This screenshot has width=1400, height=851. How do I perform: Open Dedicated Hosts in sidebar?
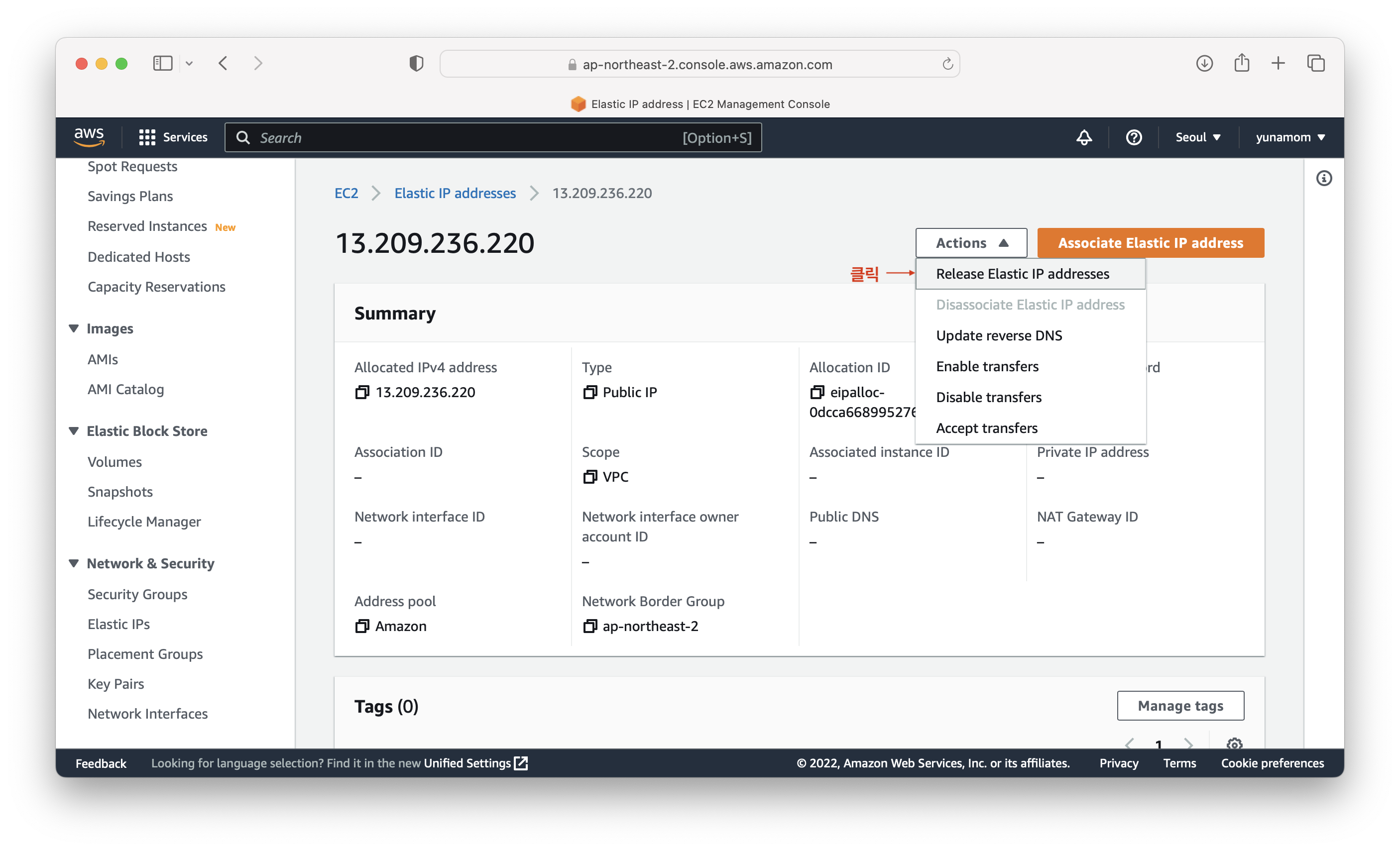pyautogui.click(x=138, y=257)
